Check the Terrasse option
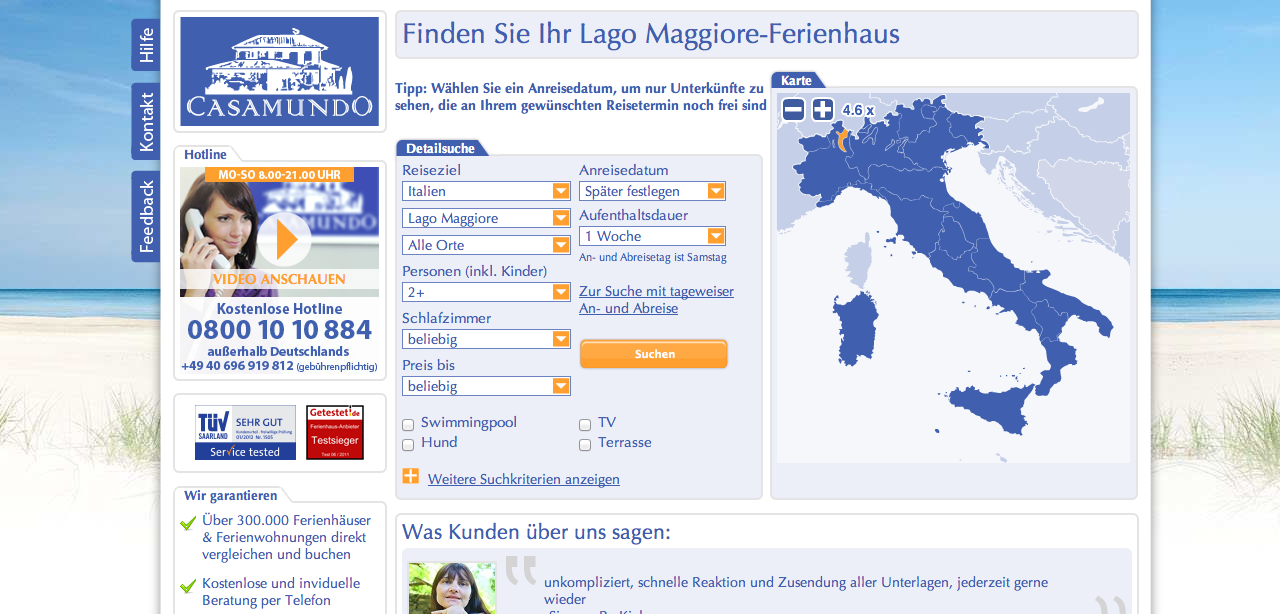The width and height of the screenshot is (1280, 614). (585, 444)
